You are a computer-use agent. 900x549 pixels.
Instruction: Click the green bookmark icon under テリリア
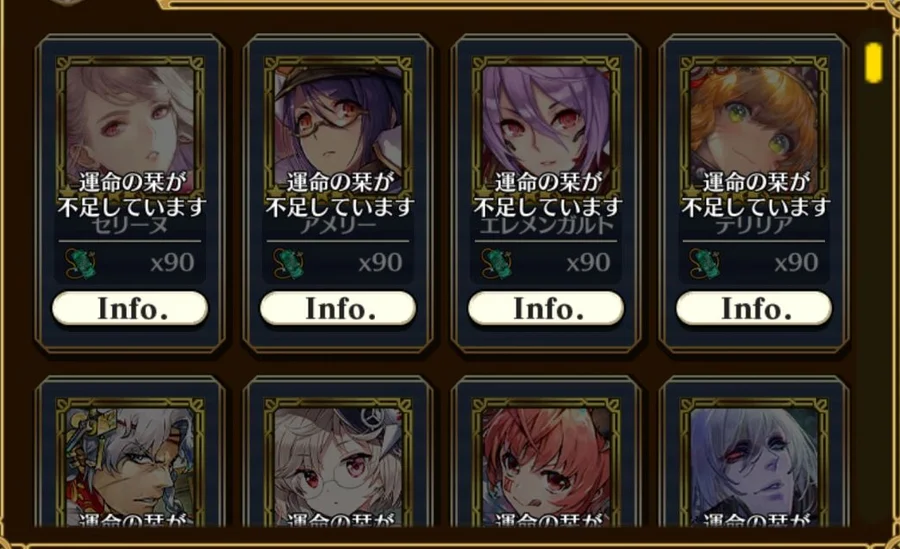pos(704,264)
